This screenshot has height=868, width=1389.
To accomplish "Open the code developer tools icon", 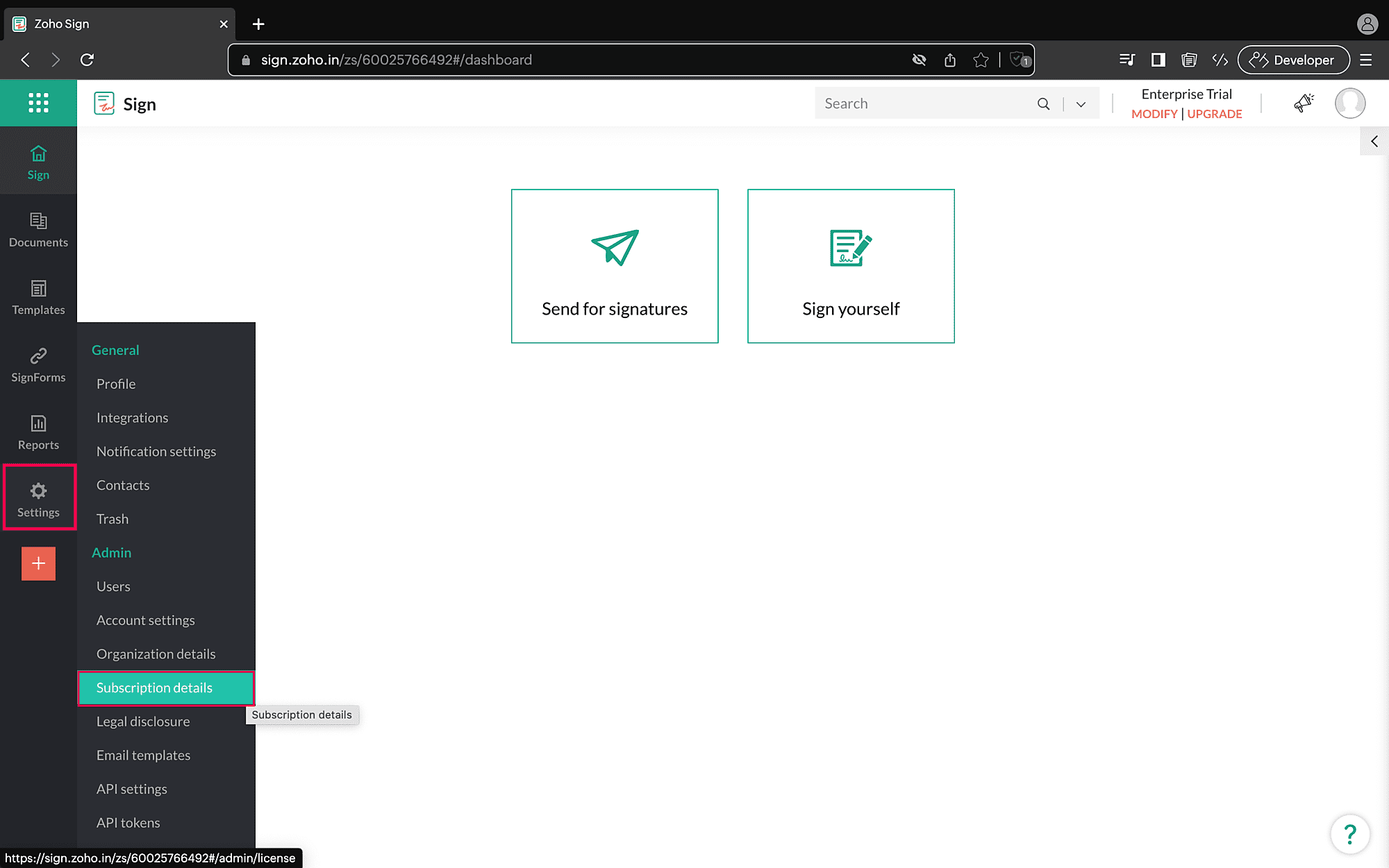I will tap(1220, 60).
